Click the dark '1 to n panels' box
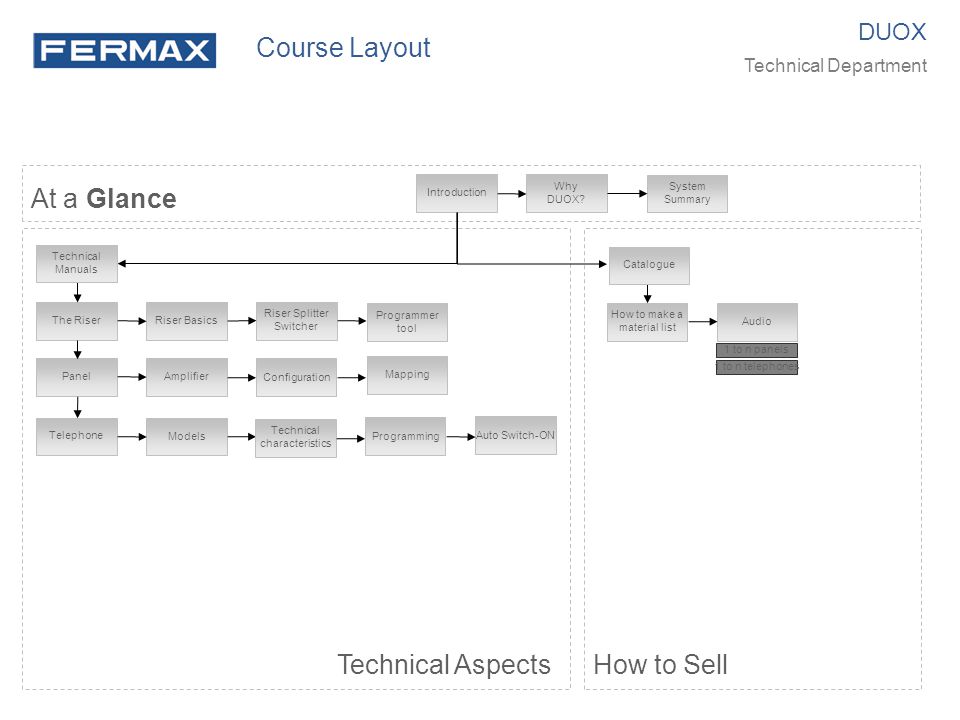This screenshot has width=960, height=720. click(x=757, y=350)
